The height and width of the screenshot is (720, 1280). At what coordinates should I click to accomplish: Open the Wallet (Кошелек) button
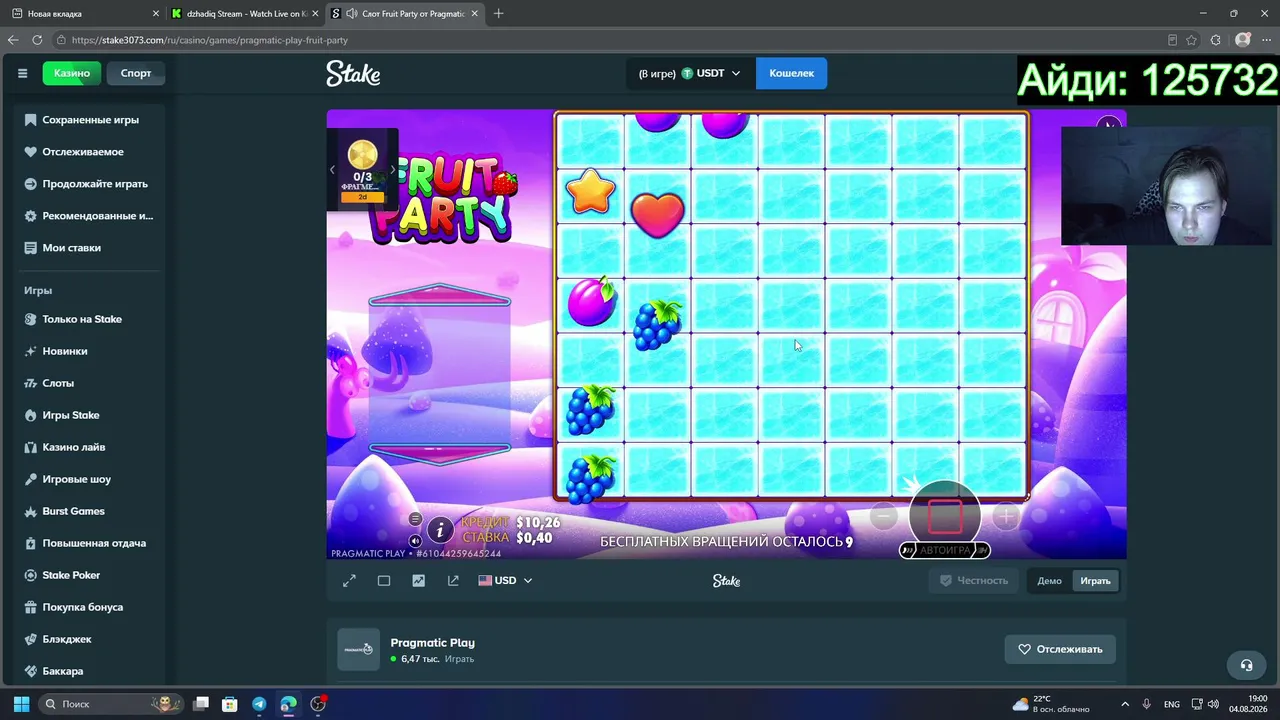(791, 73)
